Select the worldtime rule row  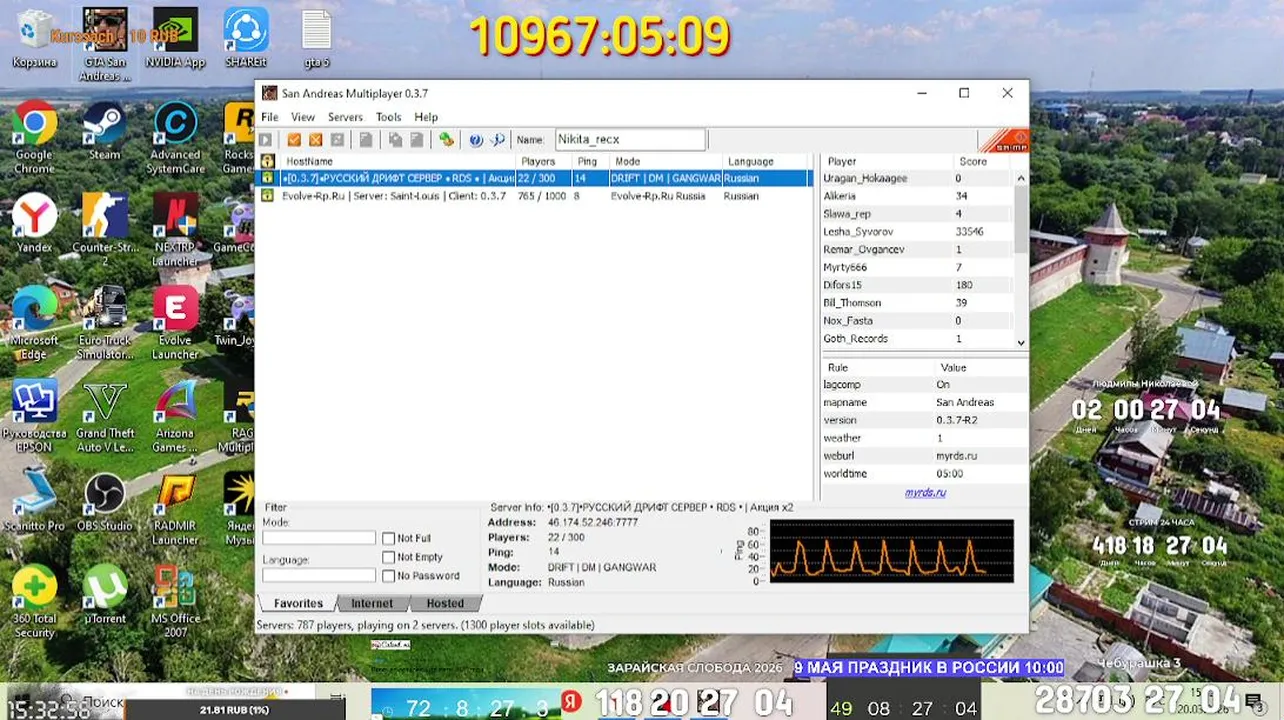pyautogui.click(x=924, y=473)
